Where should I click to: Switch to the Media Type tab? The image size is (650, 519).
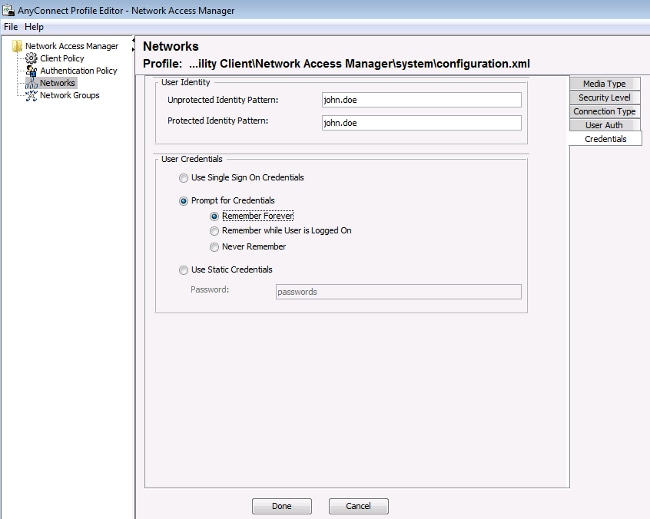pyautogui.click(x=605, y=84)
